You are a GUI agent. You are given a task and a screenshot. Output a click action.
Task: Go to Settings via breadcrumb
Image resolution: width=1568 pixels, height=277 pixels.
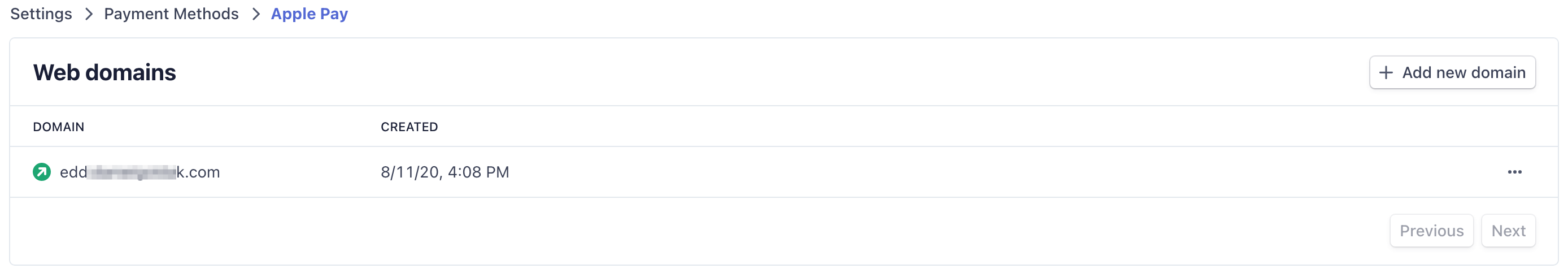(41, 14)
